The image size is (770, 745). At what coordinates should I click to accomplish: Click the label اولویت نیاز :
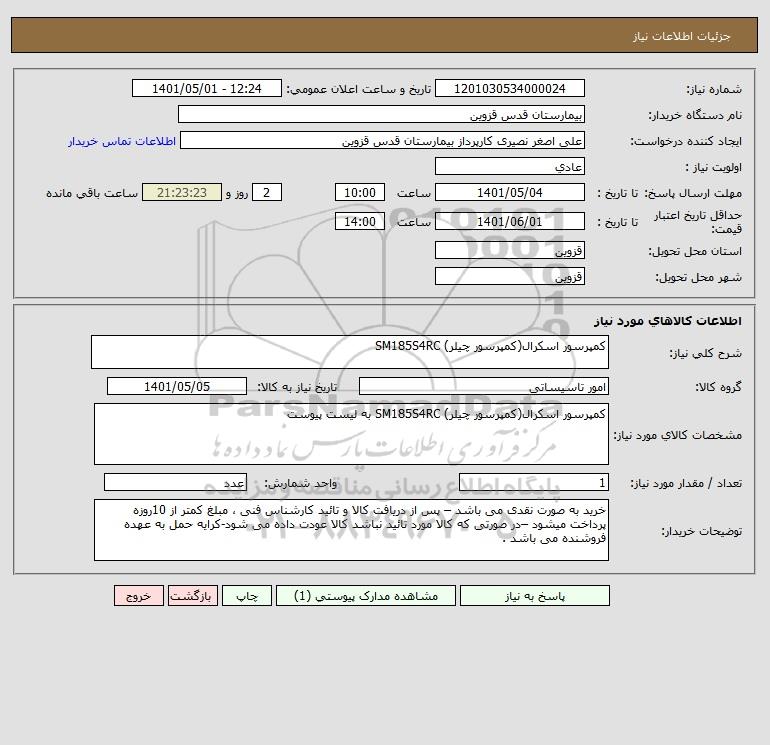714,167
